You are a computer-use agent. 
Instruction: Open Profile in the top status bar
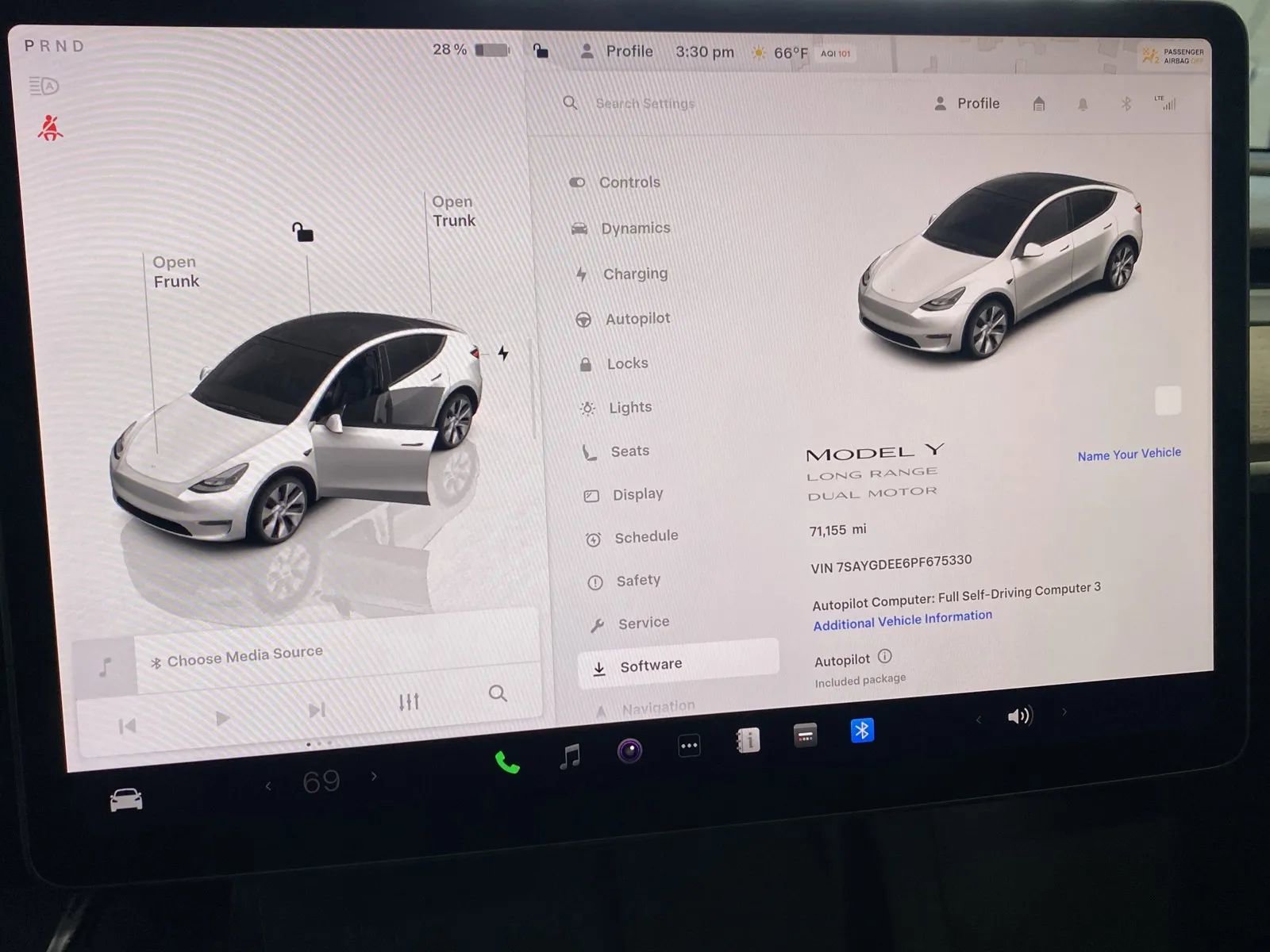click(617, 52)
